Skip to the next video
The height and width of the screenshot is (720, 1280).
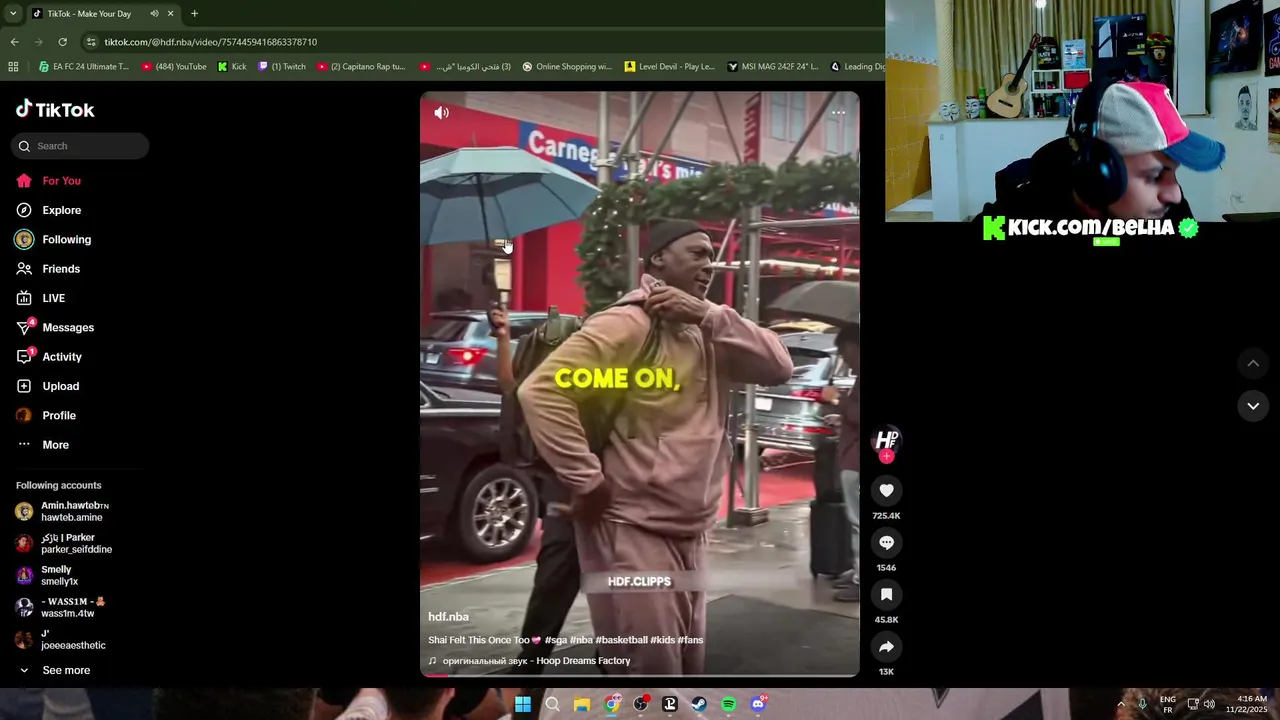pos(1253,405)
